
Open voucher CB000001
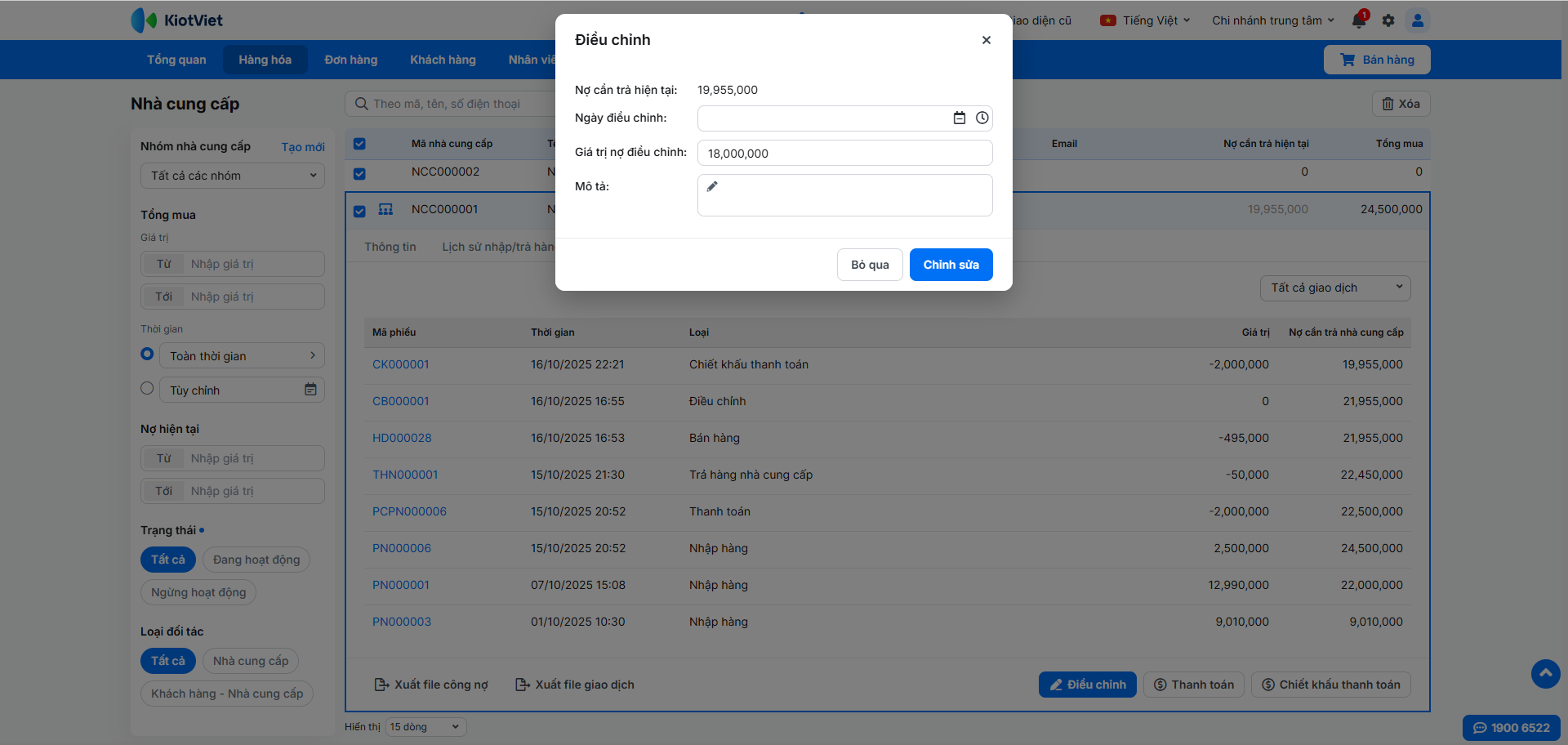[400, 401]
